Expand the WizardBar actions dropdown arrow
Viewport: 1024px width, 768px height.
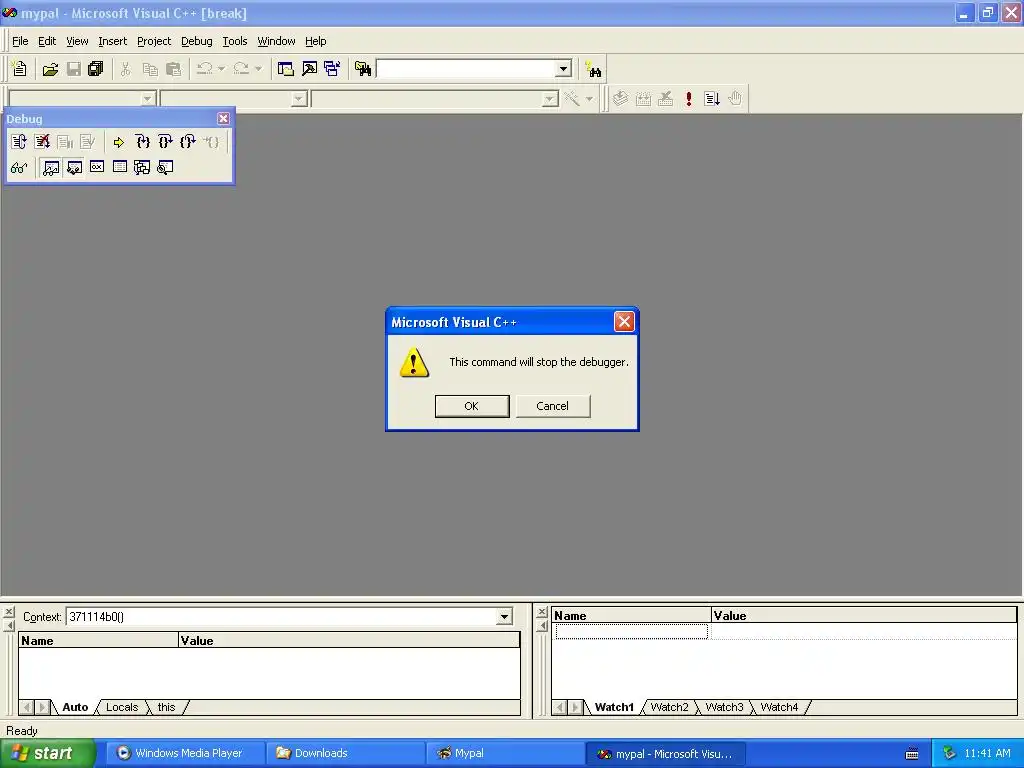coord(589,99)
